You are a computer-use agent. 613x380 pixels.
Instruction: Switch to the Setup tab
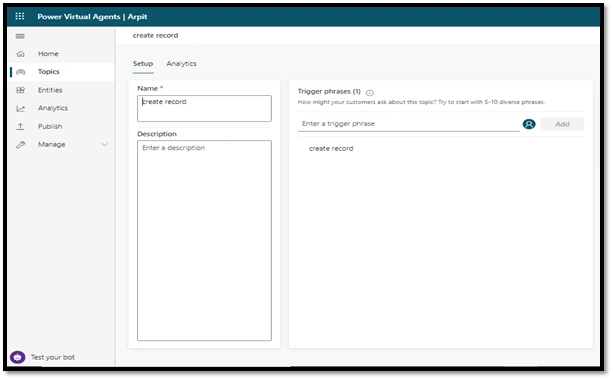point(143,64)
